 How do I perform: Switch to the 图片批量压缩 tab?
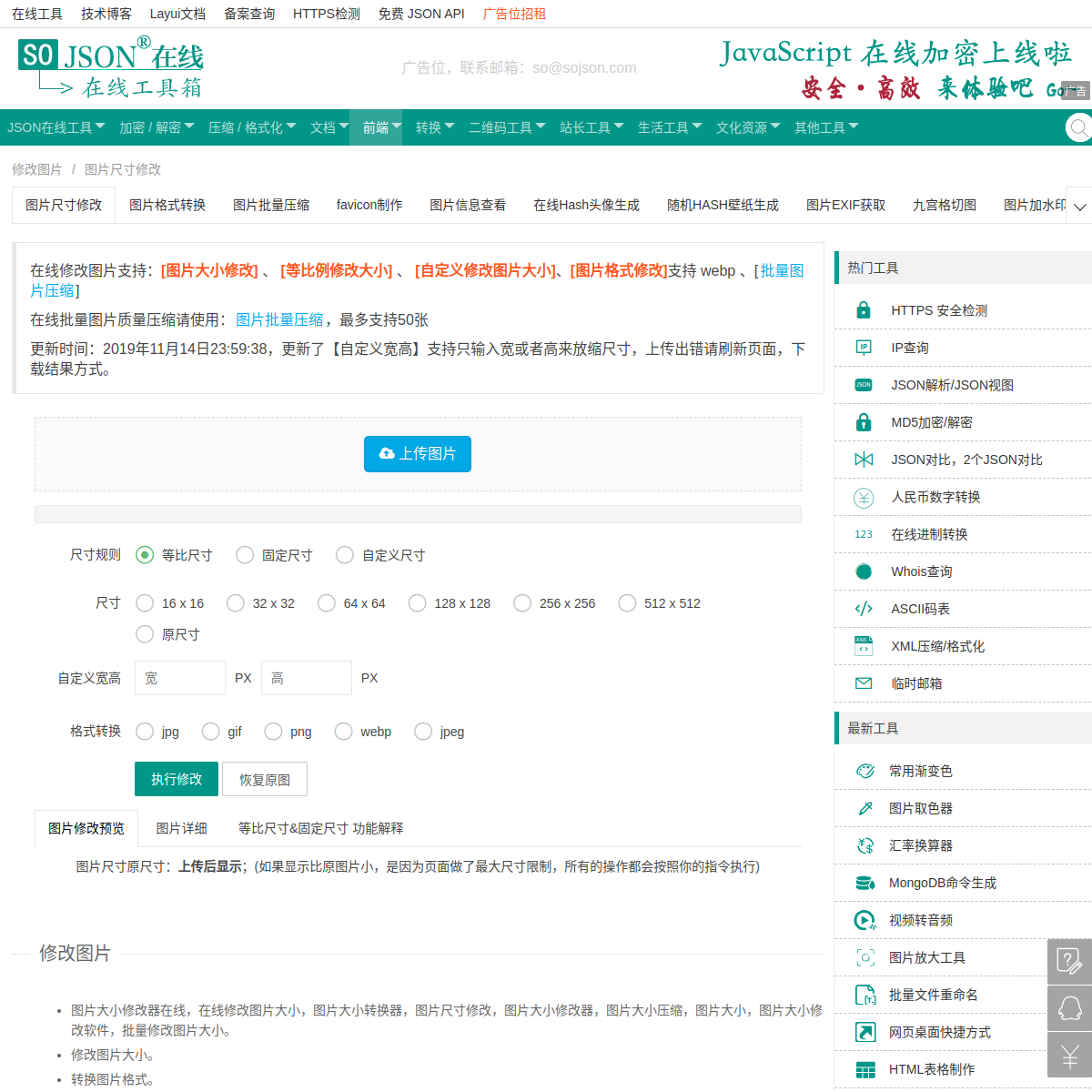point(271,205)
